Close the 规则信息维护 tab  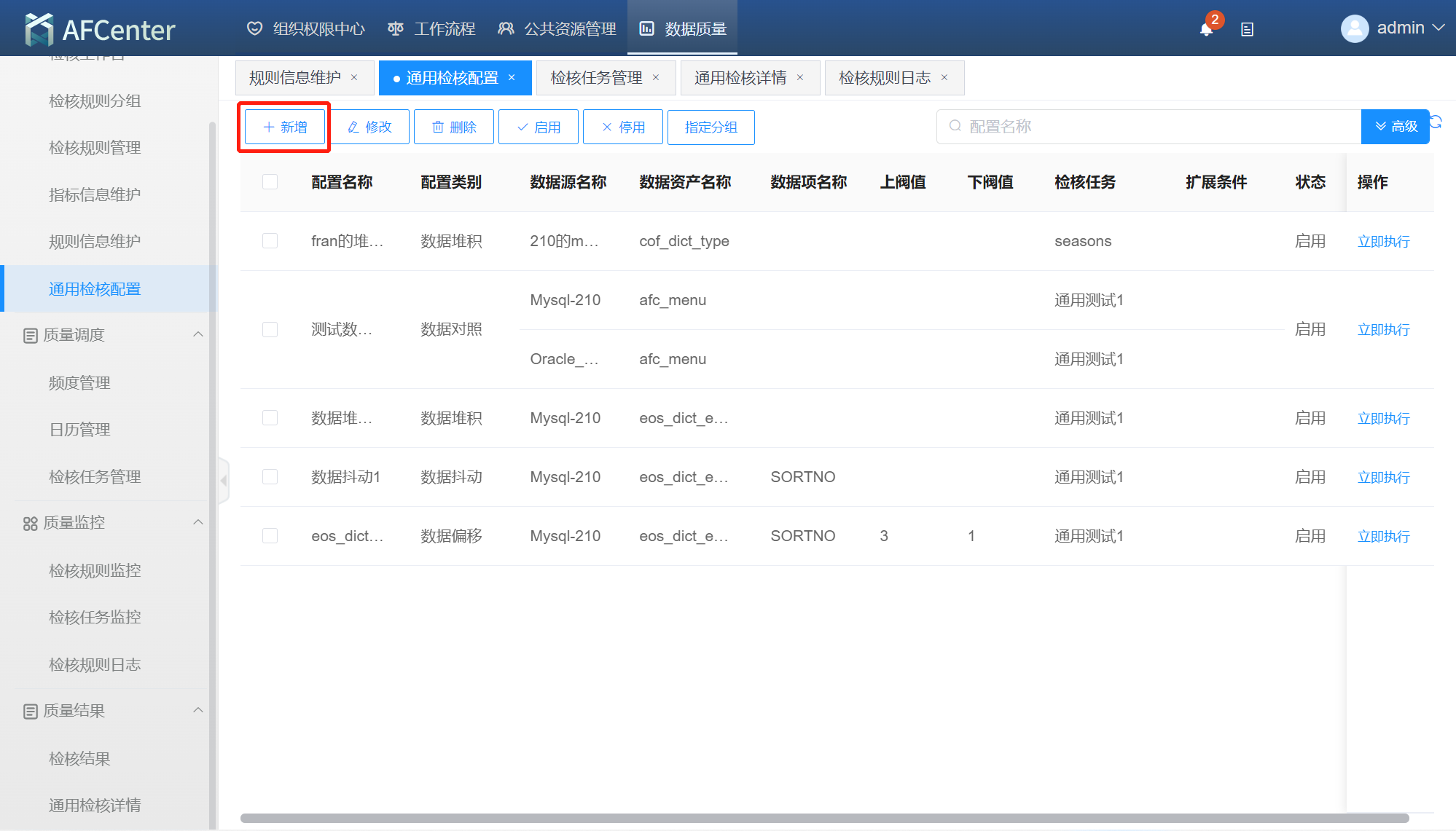point(354,78)
